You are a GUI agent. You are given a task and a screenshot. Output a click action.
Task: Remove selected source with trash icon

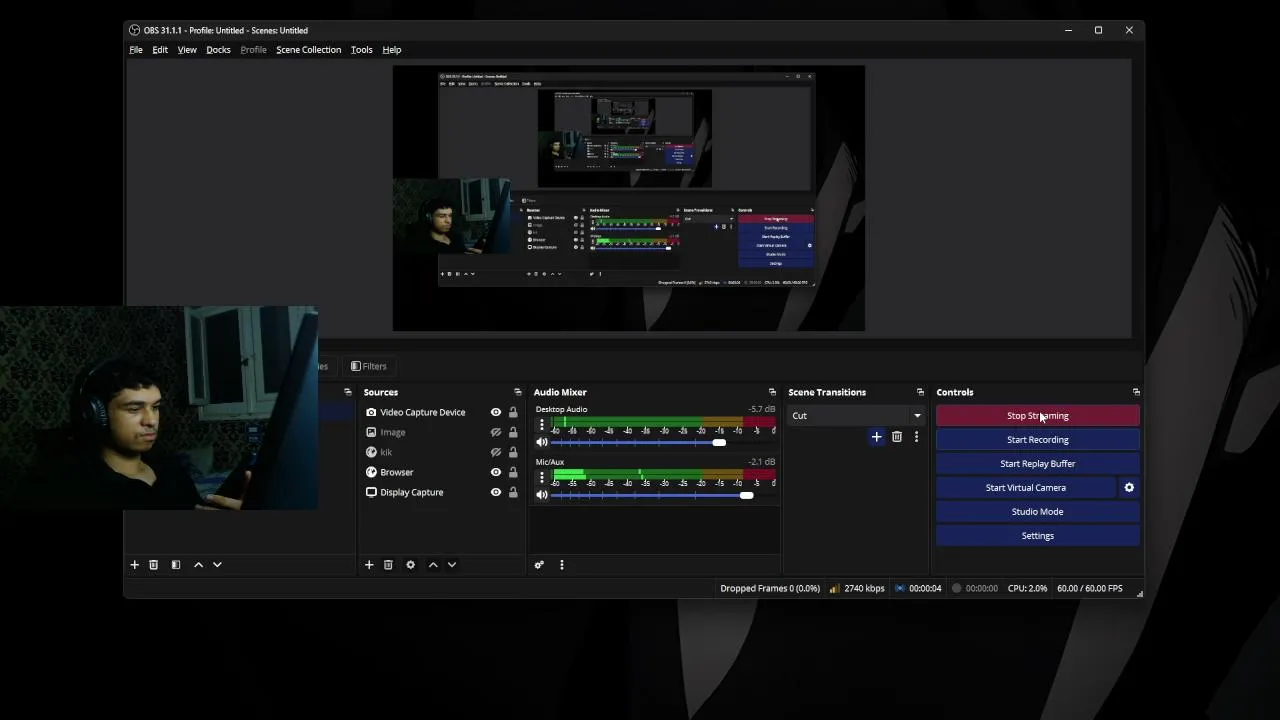[388, 565]
